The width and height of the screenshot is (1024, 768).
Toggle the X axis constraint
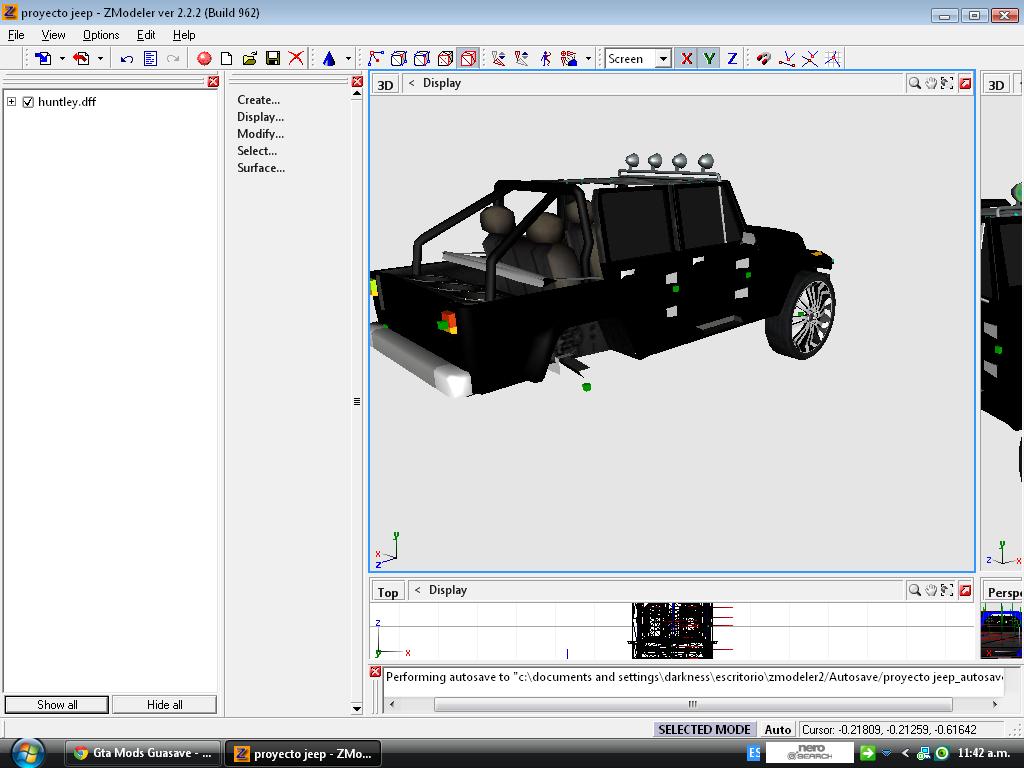[686, 59]
